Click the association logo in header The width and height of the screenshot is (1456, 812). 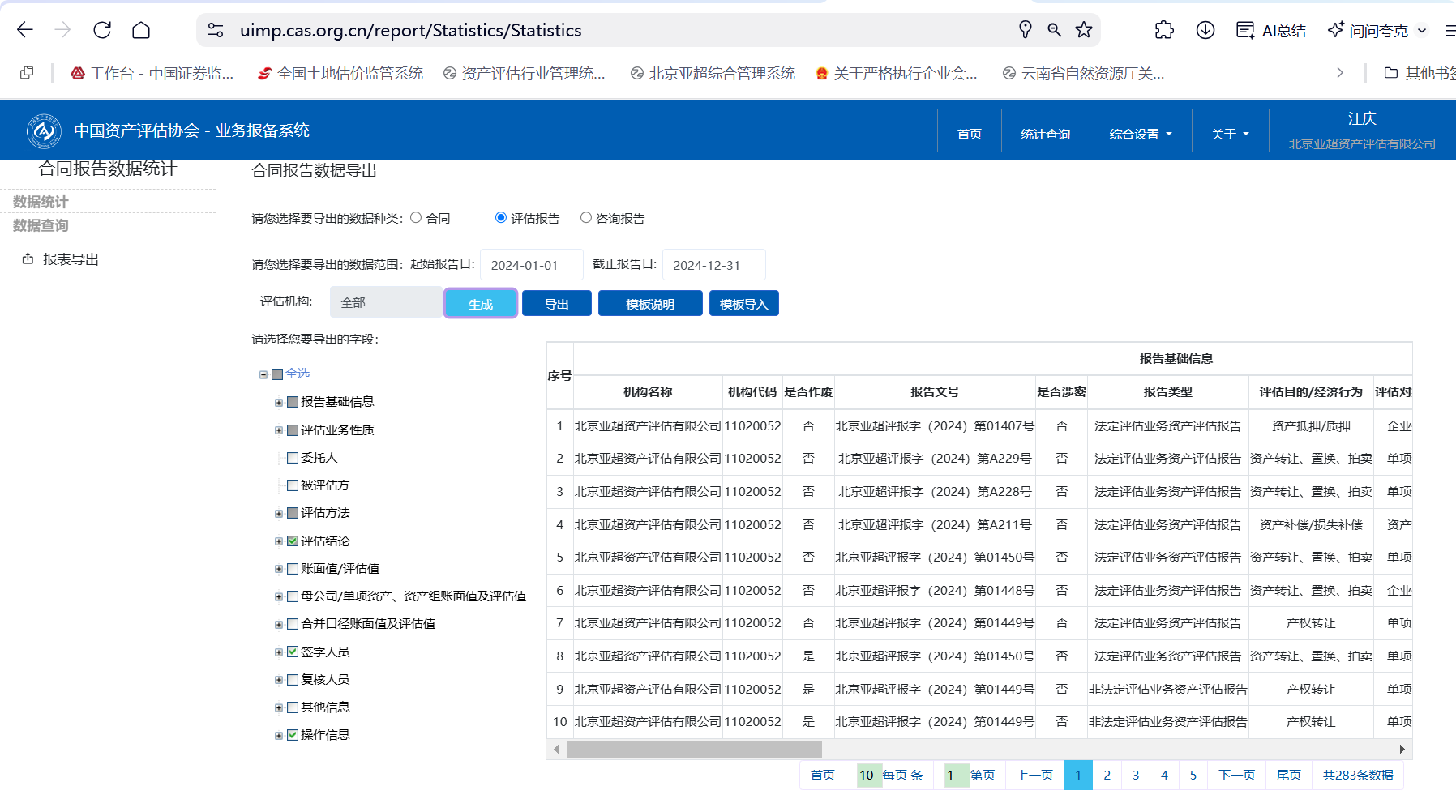[44, 131]
